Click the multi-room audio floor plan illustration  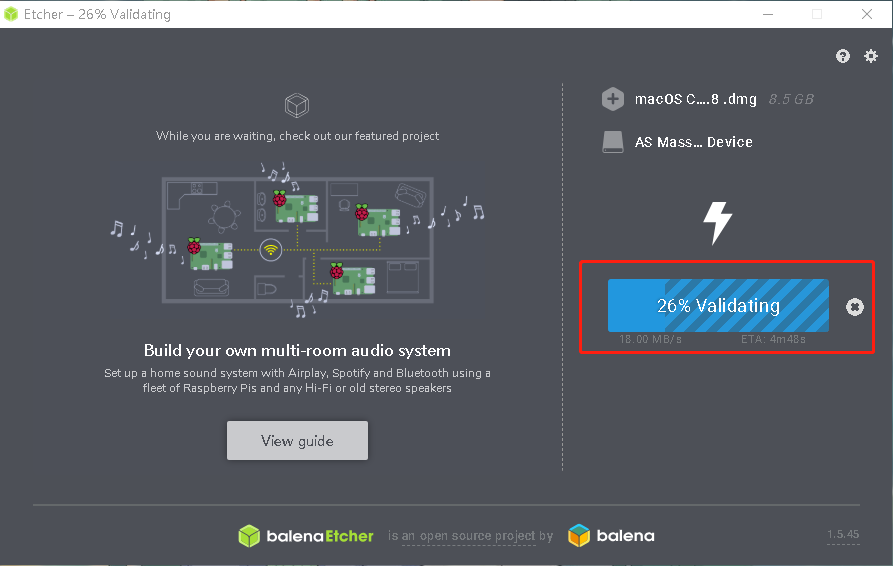pyautogui.click(x=297, y=240)
